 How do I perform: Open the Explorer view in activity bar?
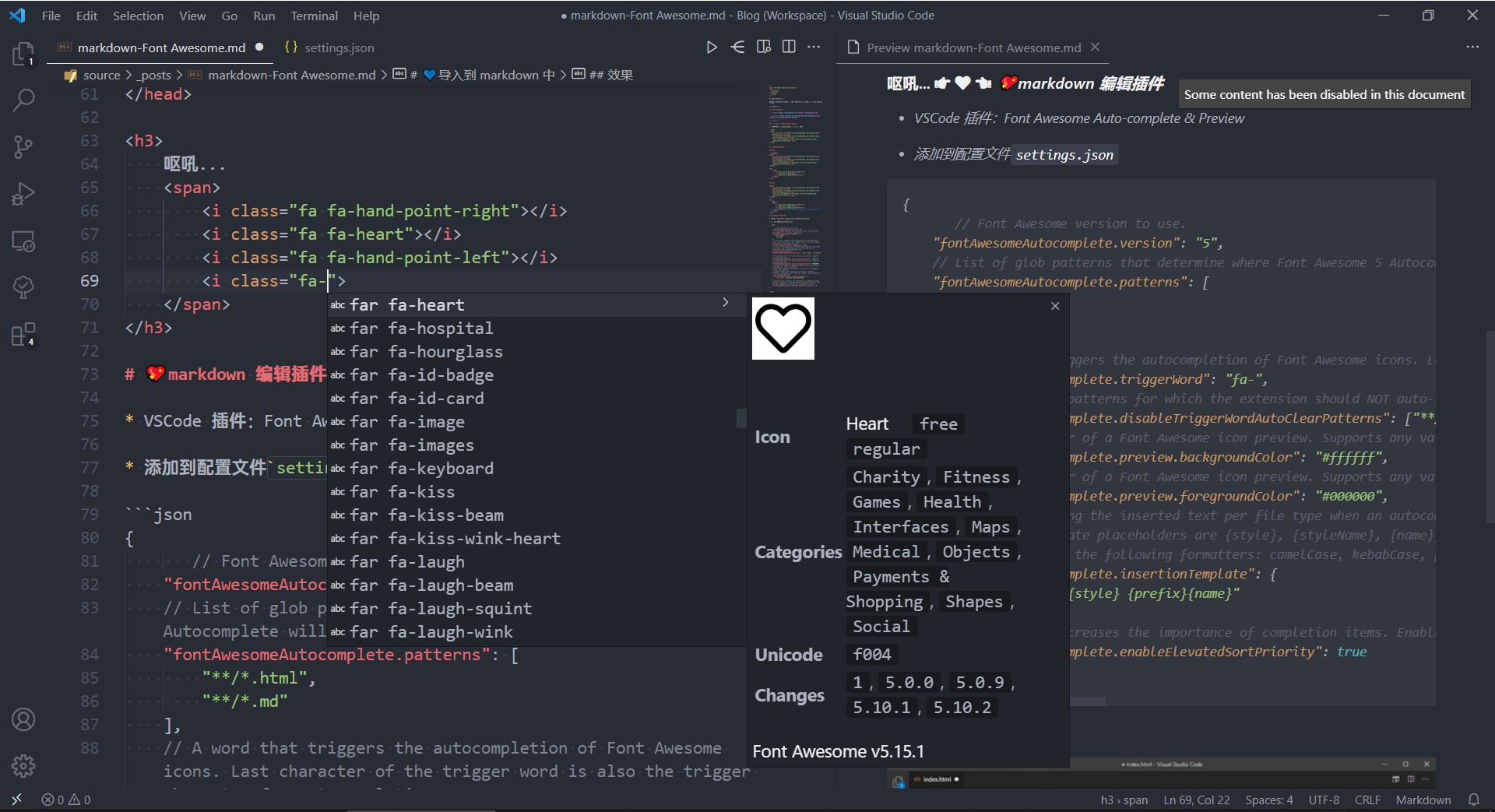click(23, 54)
